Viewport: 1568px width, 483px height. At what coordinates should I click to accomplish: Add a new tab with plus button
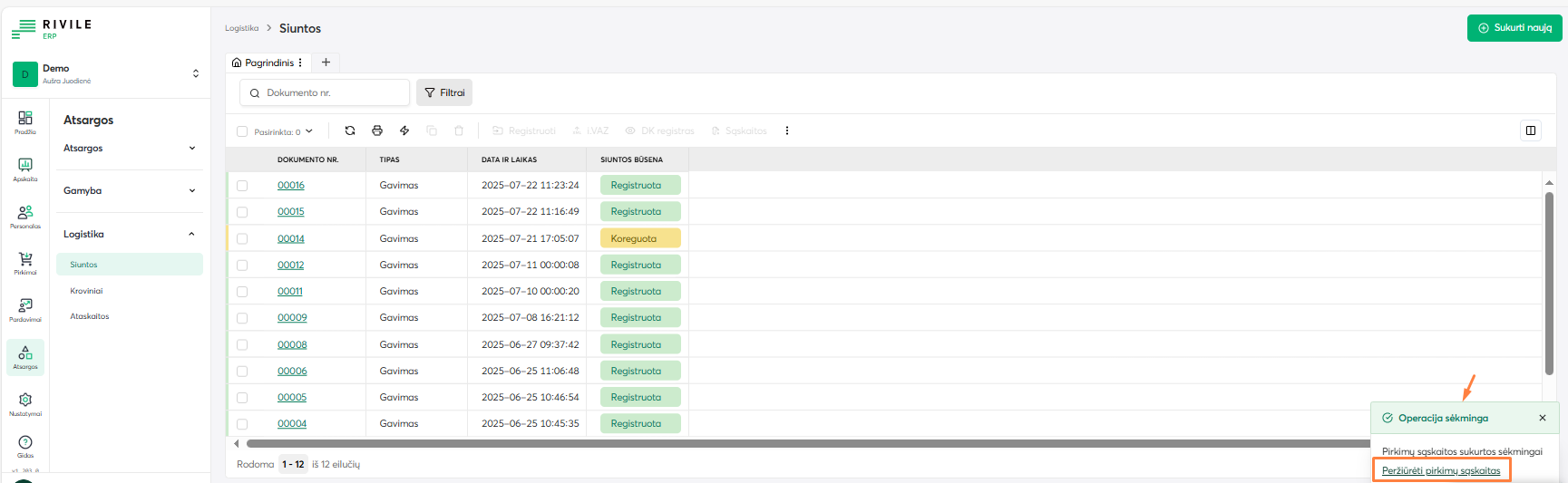(x=326, y=63)
